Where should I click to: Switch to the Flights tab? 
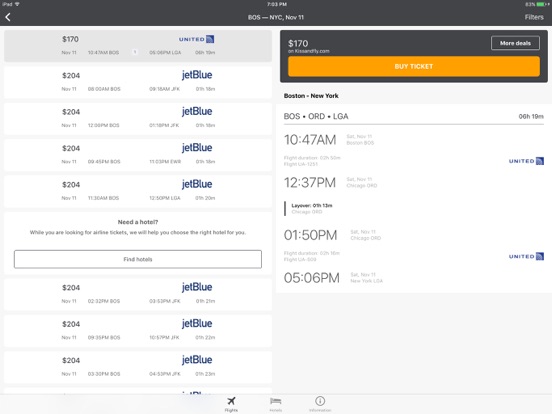pos(231,404)
